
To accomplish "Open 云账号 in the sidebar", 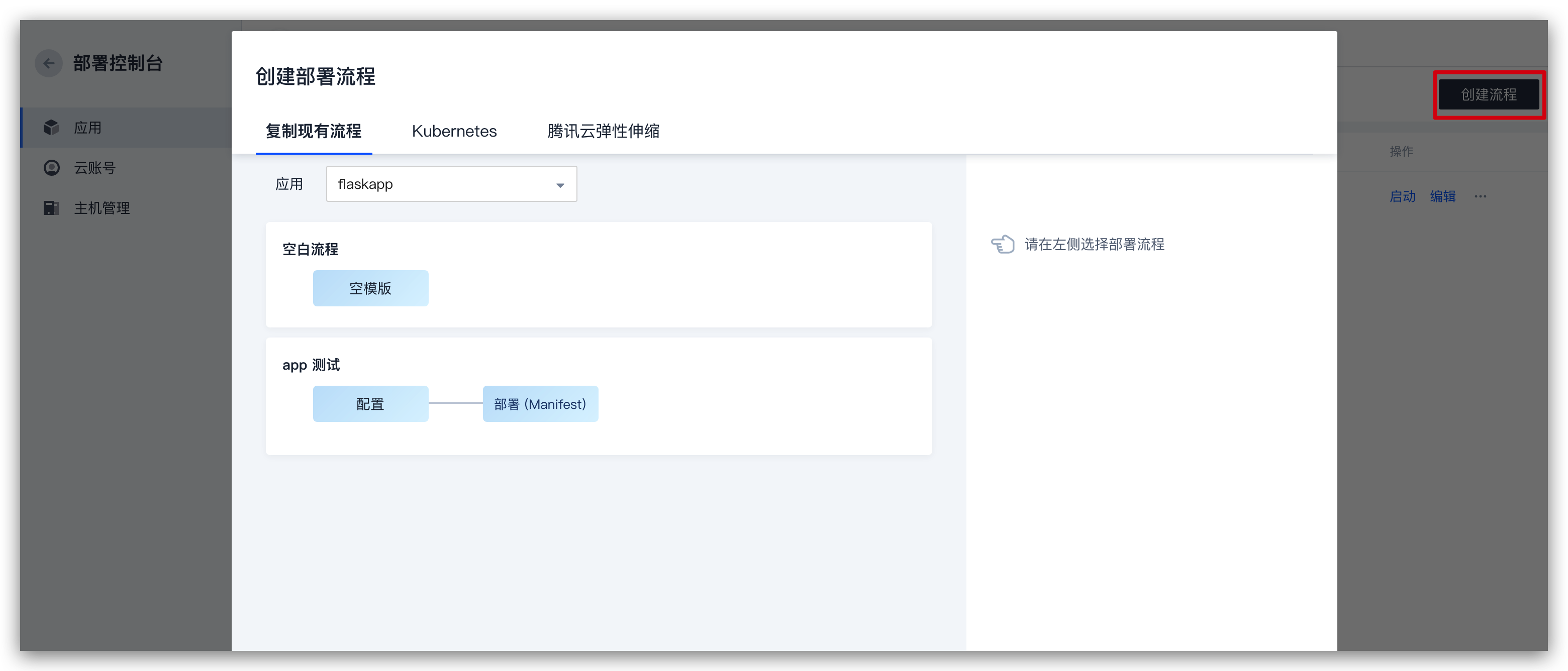I will click(x=95, y=168).
